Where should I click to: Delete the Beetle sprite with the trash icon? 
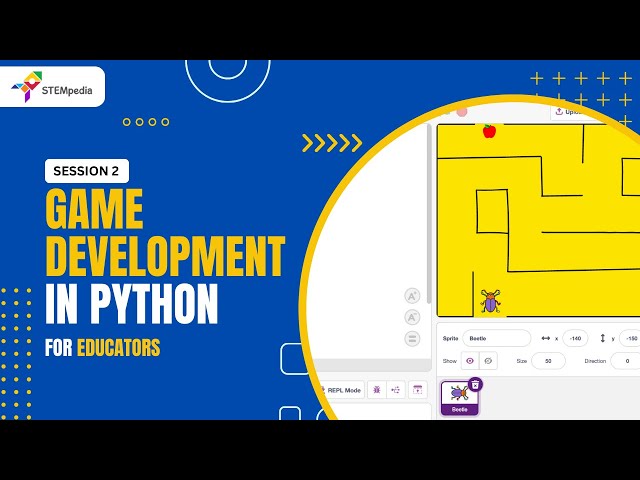point(475,384)
